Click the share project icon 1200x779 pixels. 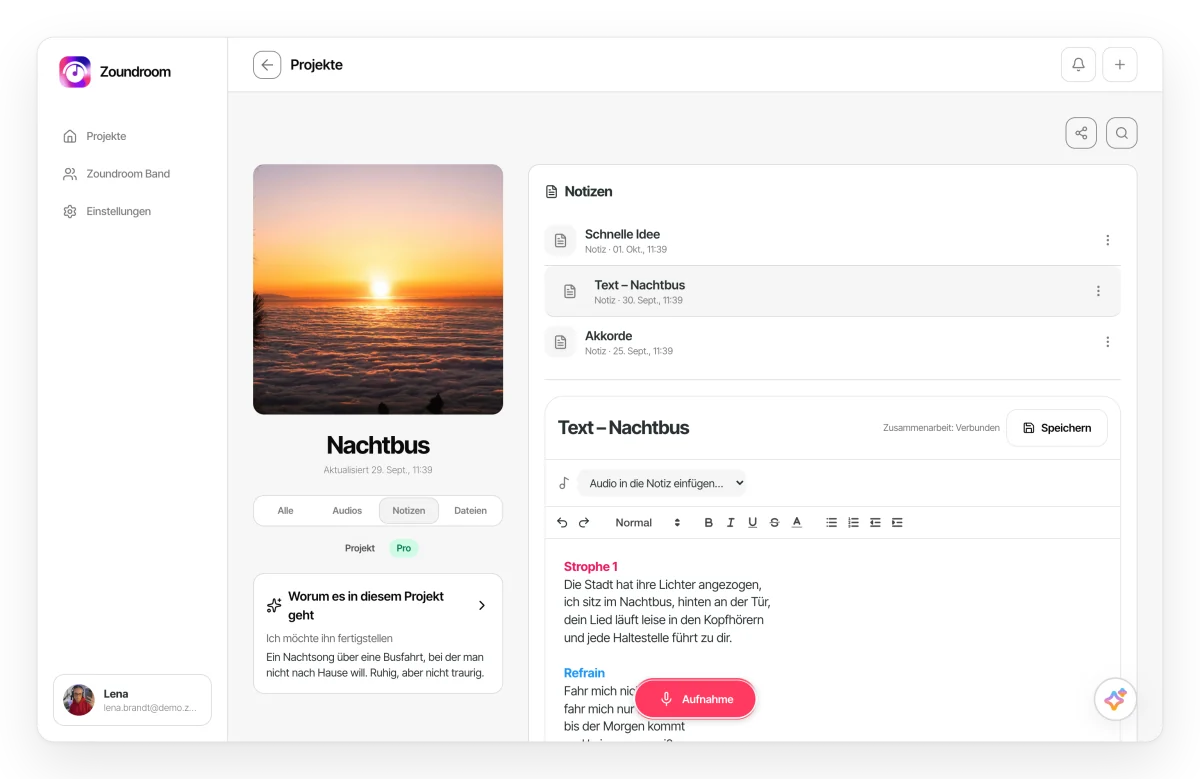coord(1081,133)
